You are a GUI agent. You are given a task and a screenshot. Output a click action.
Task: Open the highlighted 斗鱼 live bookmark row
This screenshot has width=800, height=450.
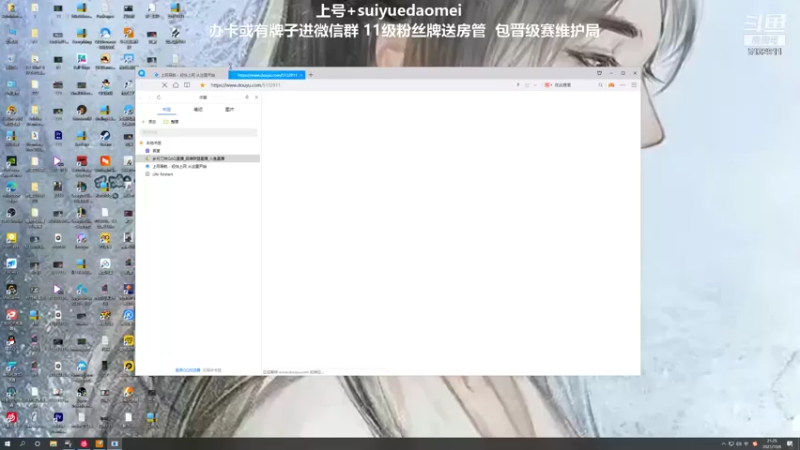tap(198, 159)
